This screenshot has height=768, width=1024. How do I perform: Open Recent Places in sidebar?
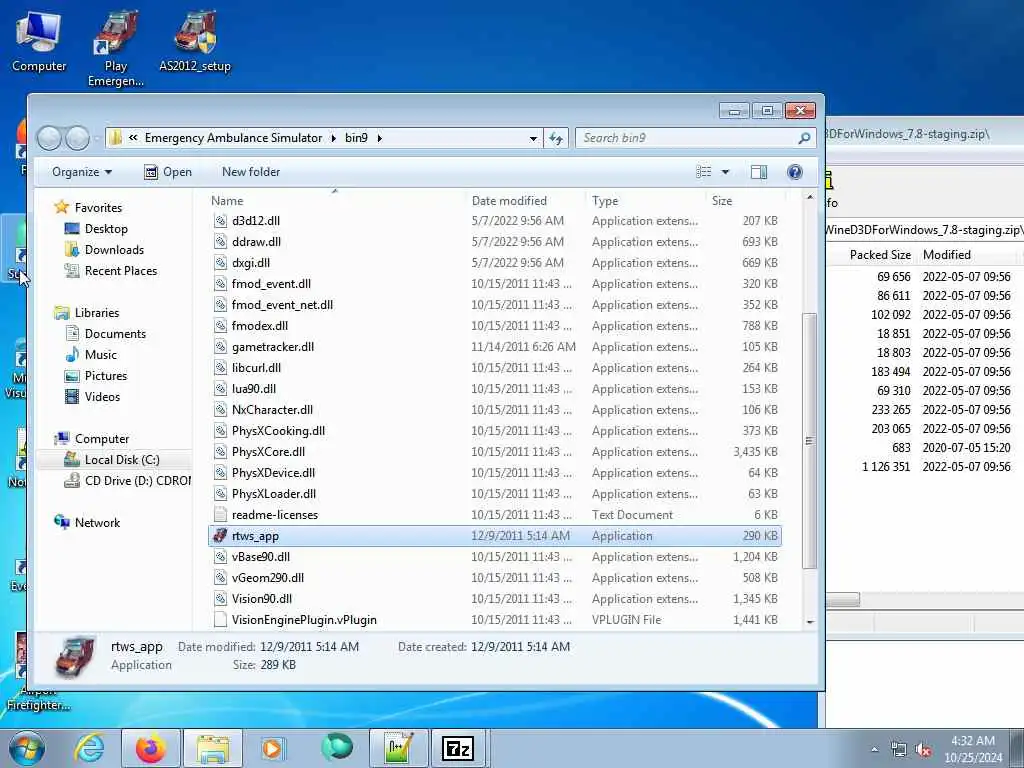[120, 270]
